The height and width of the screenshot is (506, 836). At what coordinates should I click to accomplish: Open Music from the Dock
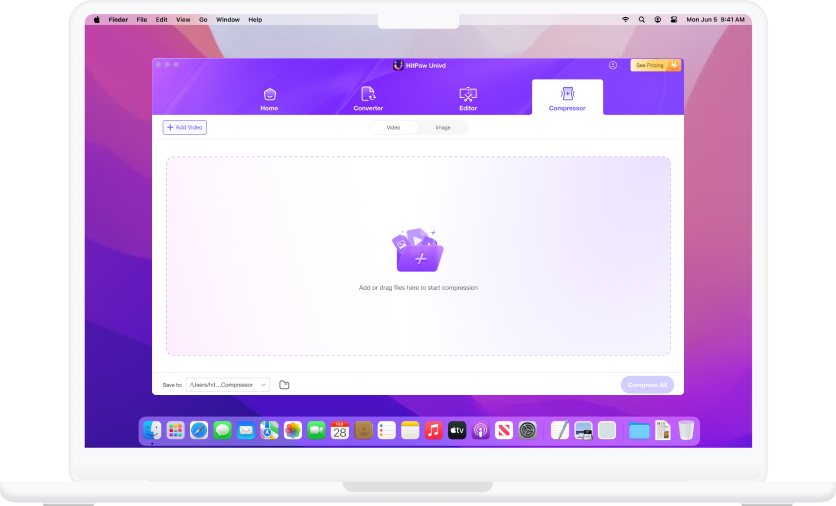433,430
